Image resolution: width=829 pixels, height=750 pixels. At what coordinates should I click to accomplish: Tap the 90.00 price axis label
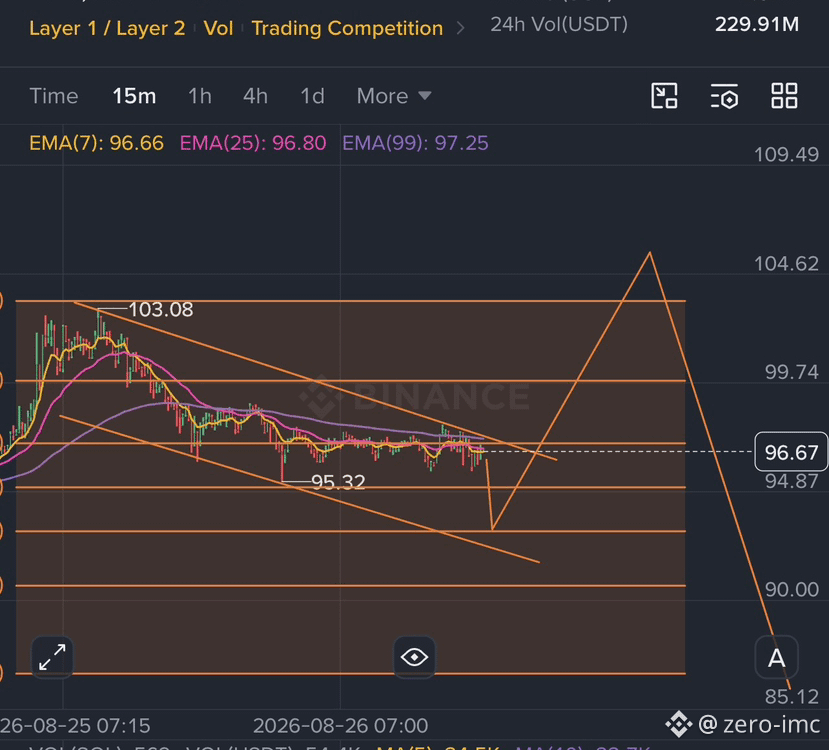pyautogui.click(x=791, y=589)
